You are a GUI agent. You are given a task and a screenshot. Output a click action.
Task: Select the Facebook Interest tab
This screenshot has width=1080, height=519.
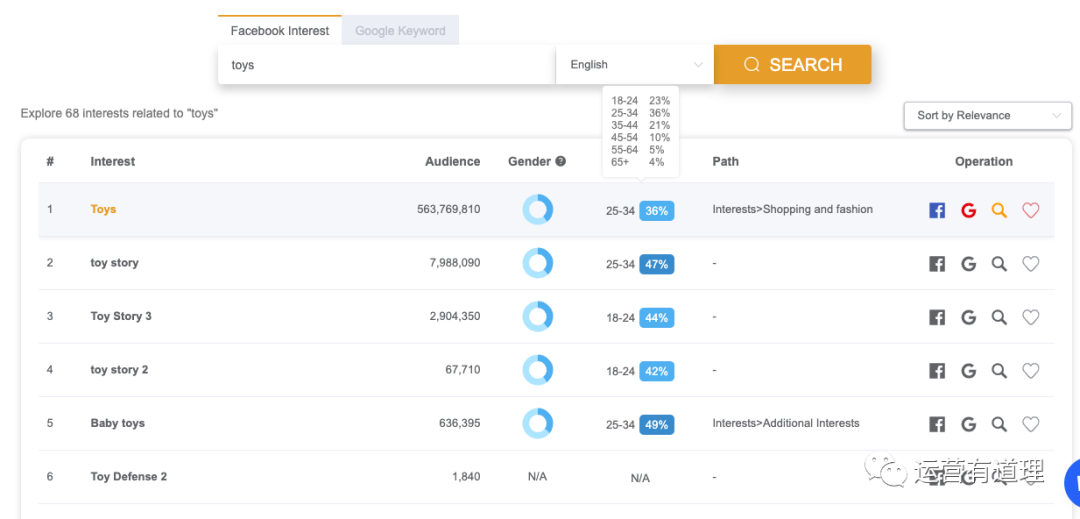click(x=279, y=31)
